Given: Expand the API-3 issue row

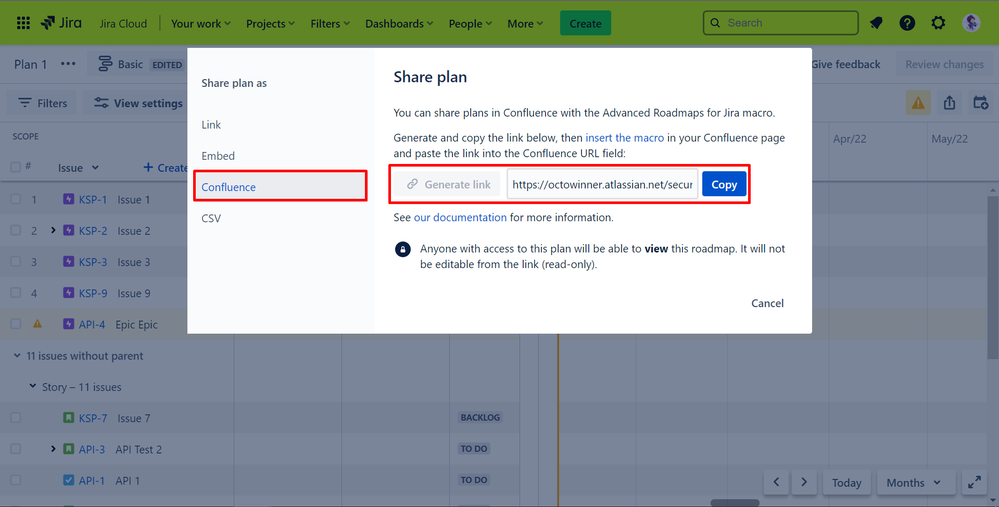Looking at the screenshot, I should pos(54,449).
